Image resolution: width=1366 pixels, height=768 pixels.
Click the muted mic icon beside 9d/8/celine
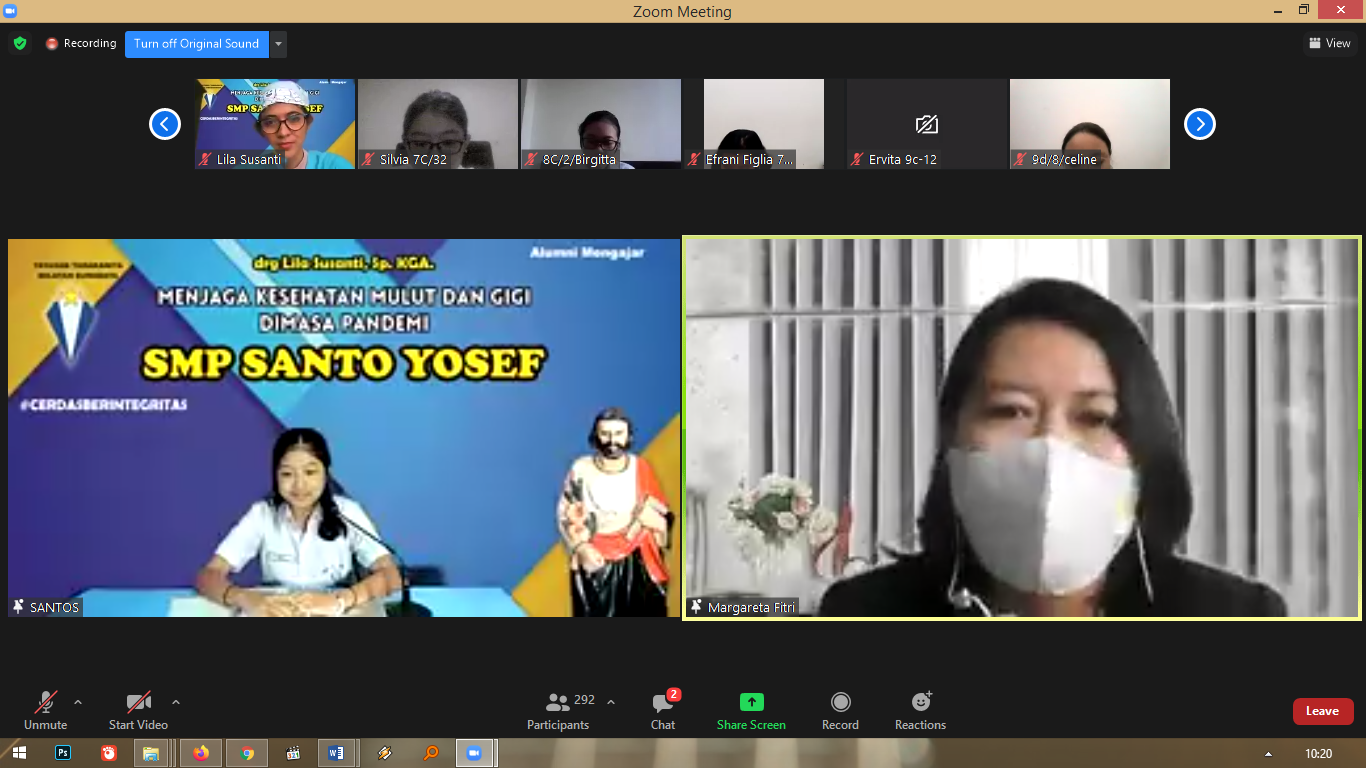(1021, 159)
